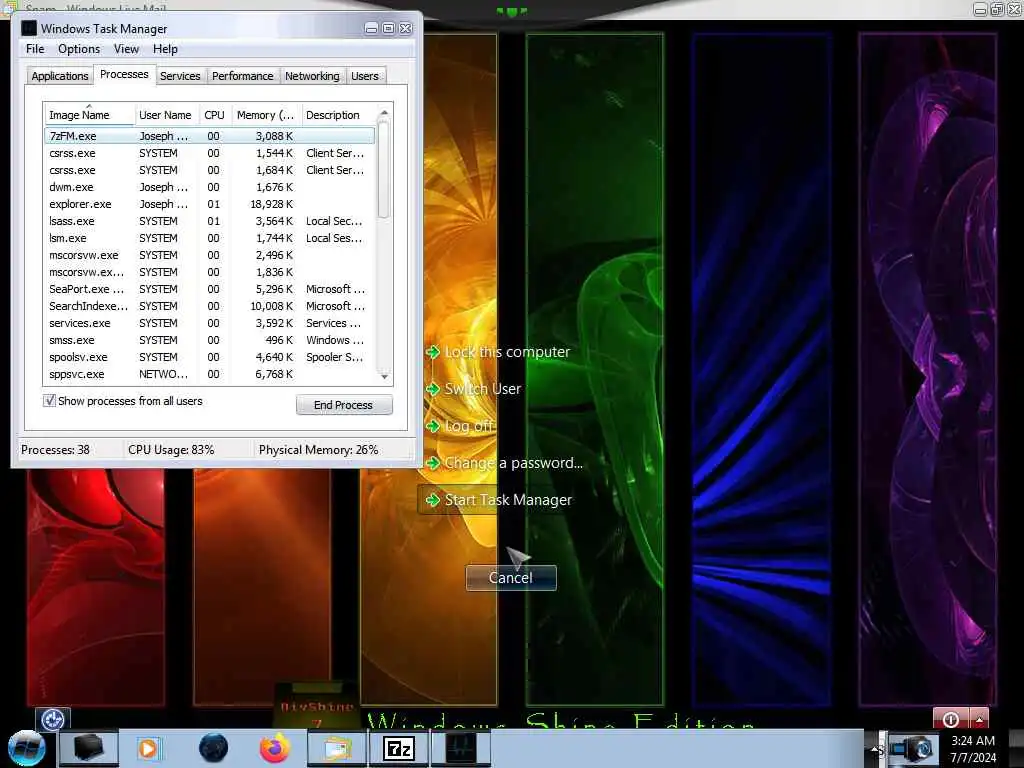Screen dimensions: 1024x768
Task: Switch to Windows Live Mail taskbar button
Action: pyautogui.click(x=336, y=748)
